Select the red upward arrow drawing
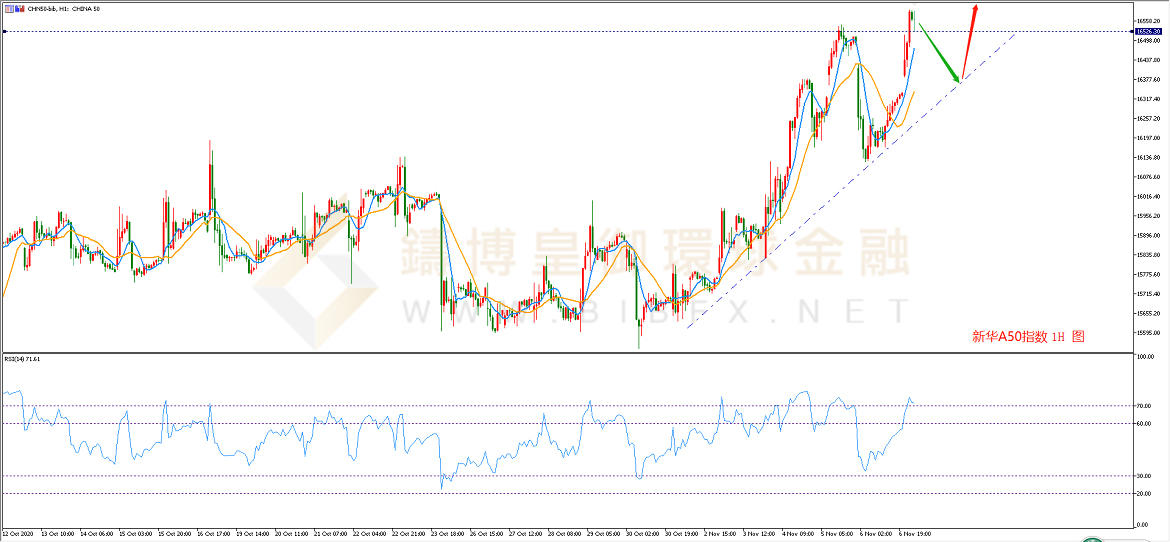Viewport: 1170px width, 542px height. point(971,40)
